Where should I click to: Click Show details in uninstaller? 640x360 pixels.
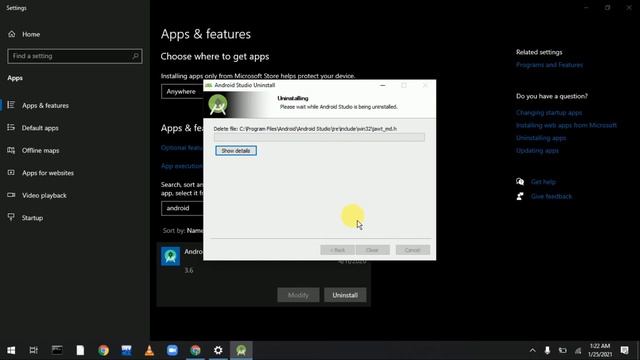point(236,151)
